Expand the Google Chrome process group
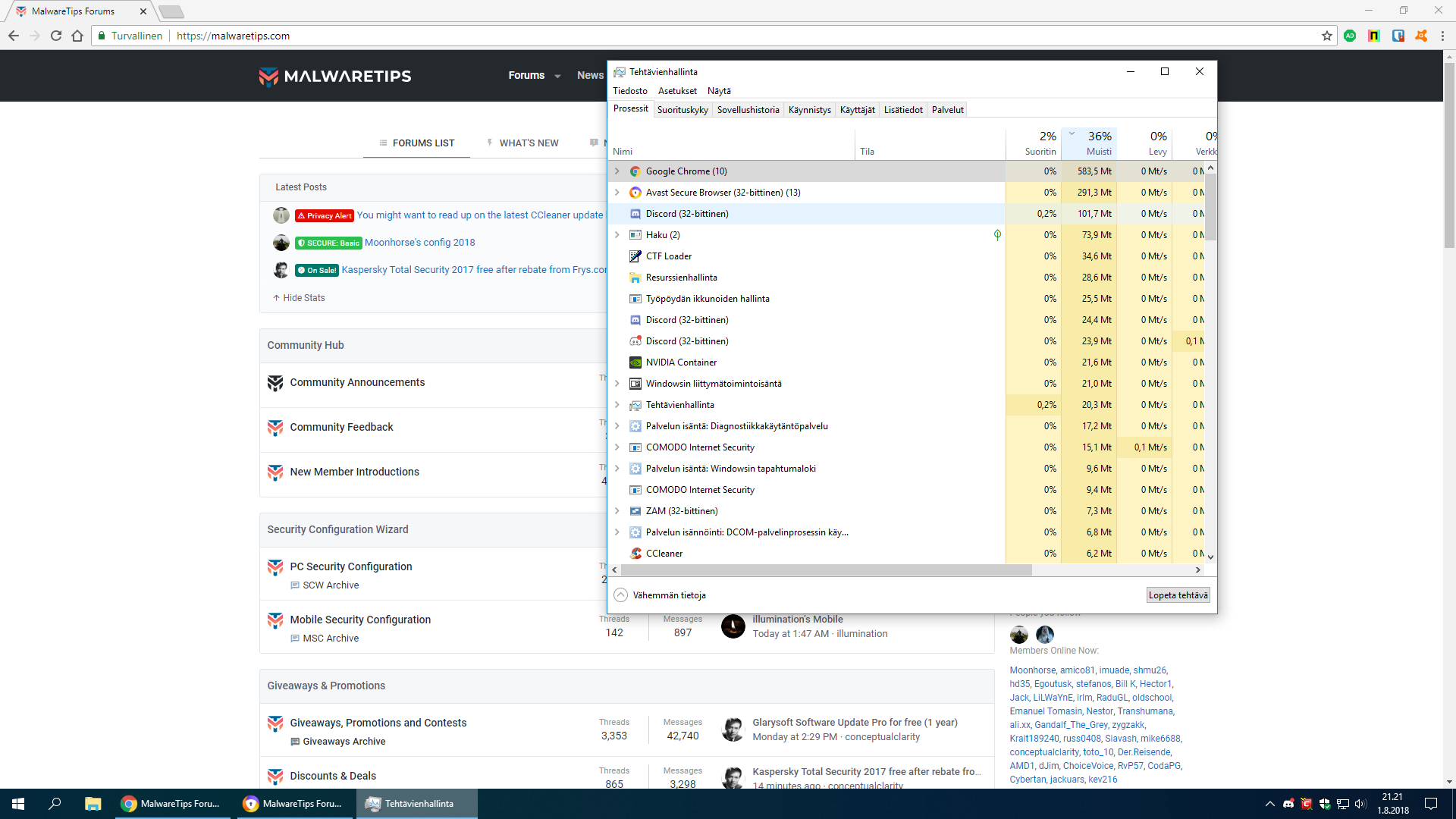Viewport: 1456px width, 819px height. [x=617, y=171]
